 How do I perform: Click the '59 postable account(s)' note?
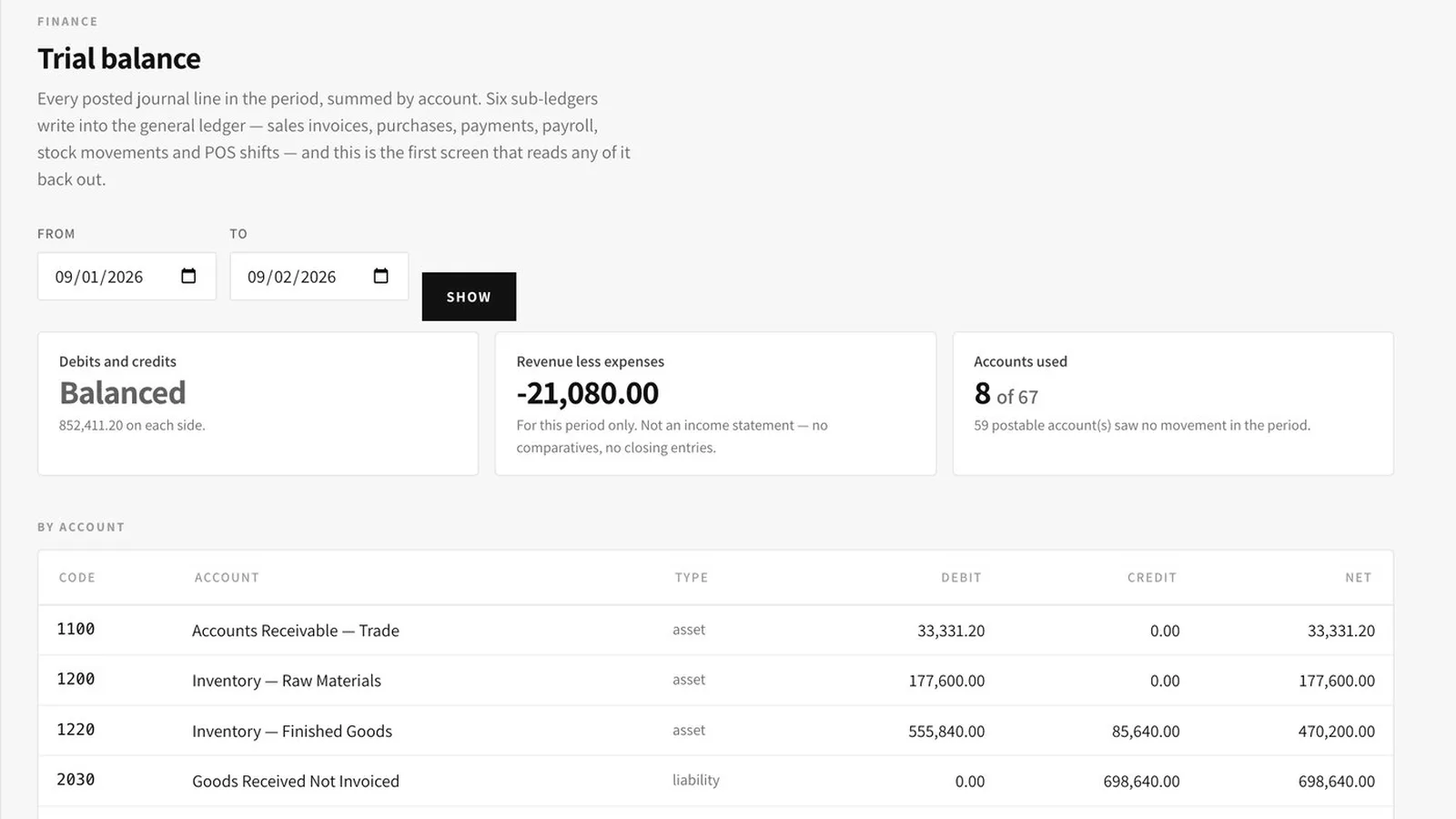click(x=1142, y=425)
